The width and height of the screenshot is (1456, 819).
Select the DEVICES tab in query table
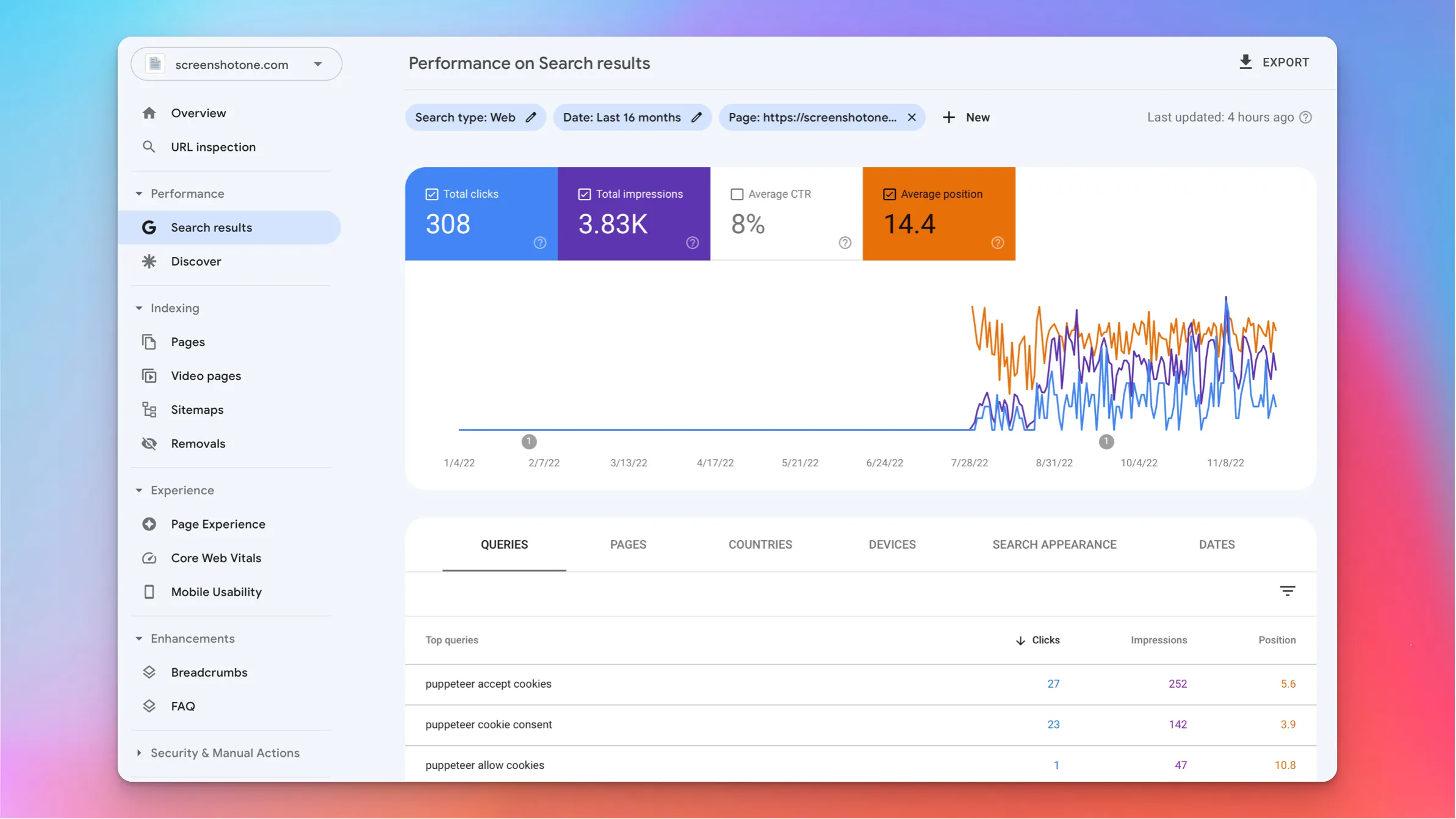pos(892,544)
